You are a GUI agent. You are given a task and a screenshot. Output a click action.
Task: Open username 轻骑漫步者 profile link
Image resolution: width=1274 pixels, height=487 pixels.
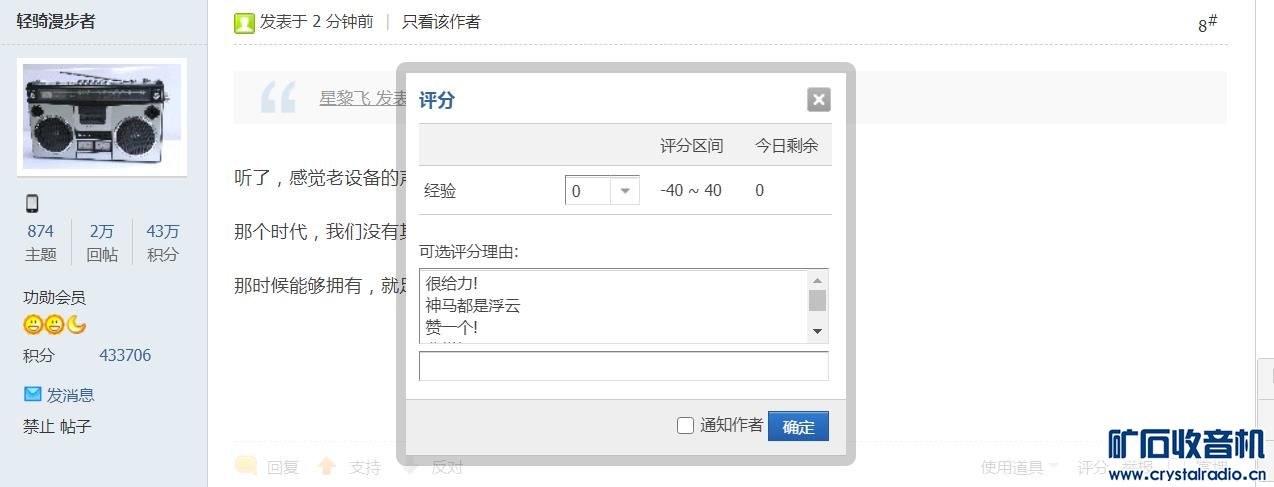click(57, 21)
